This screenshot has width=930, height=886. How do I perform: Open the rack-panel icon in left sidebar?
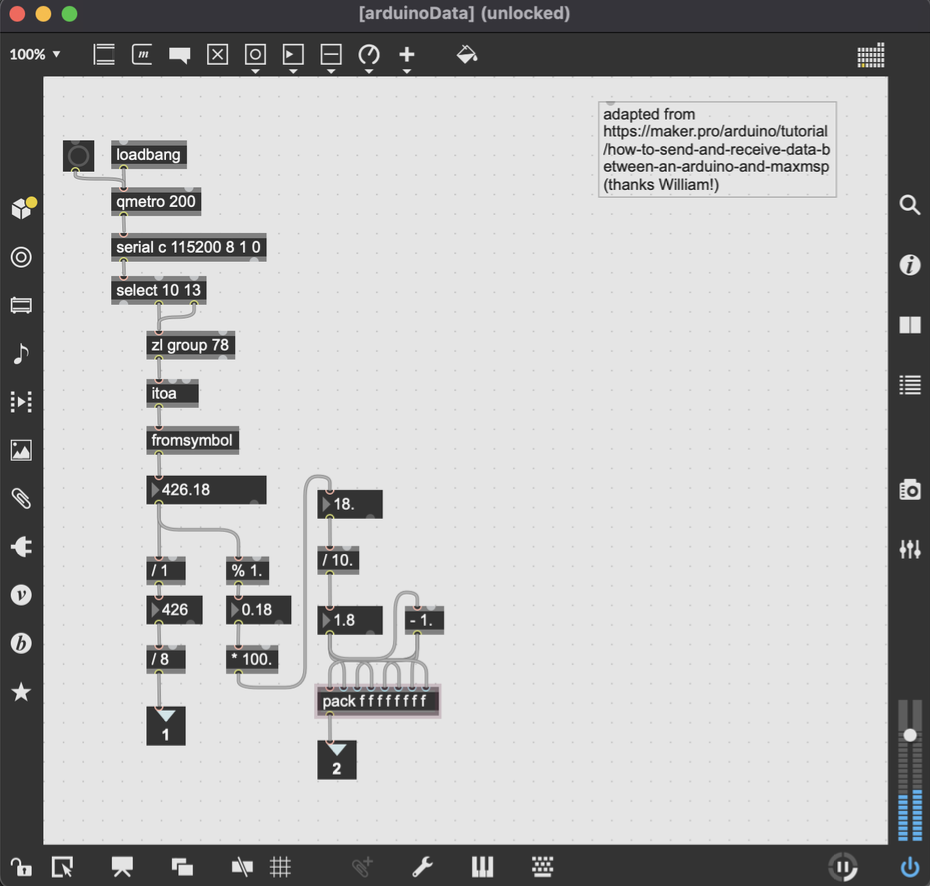click(21, 305)
